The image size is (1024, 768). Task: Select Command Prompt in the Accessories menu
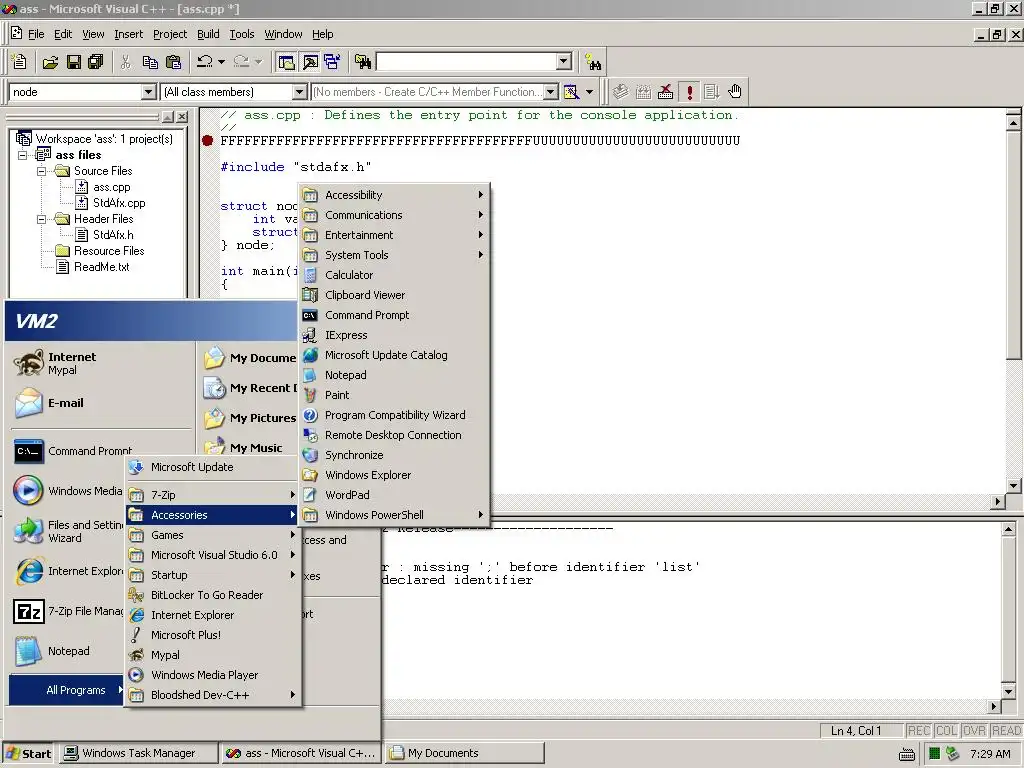click(394, 315)
